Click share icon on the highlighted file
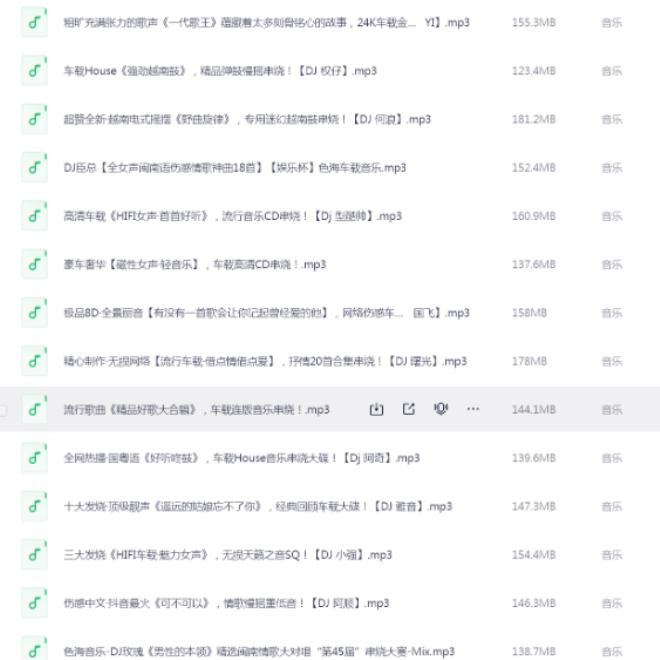The width and height of the screenshot is (660, 660). 408,409
